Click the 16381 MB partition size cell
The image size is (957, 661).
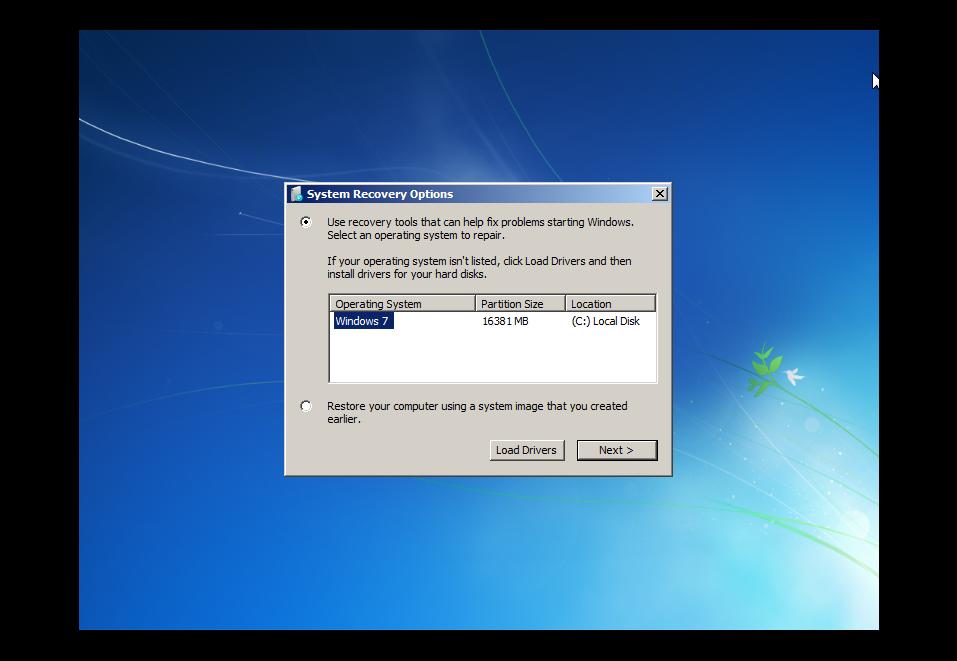(505, 321)
